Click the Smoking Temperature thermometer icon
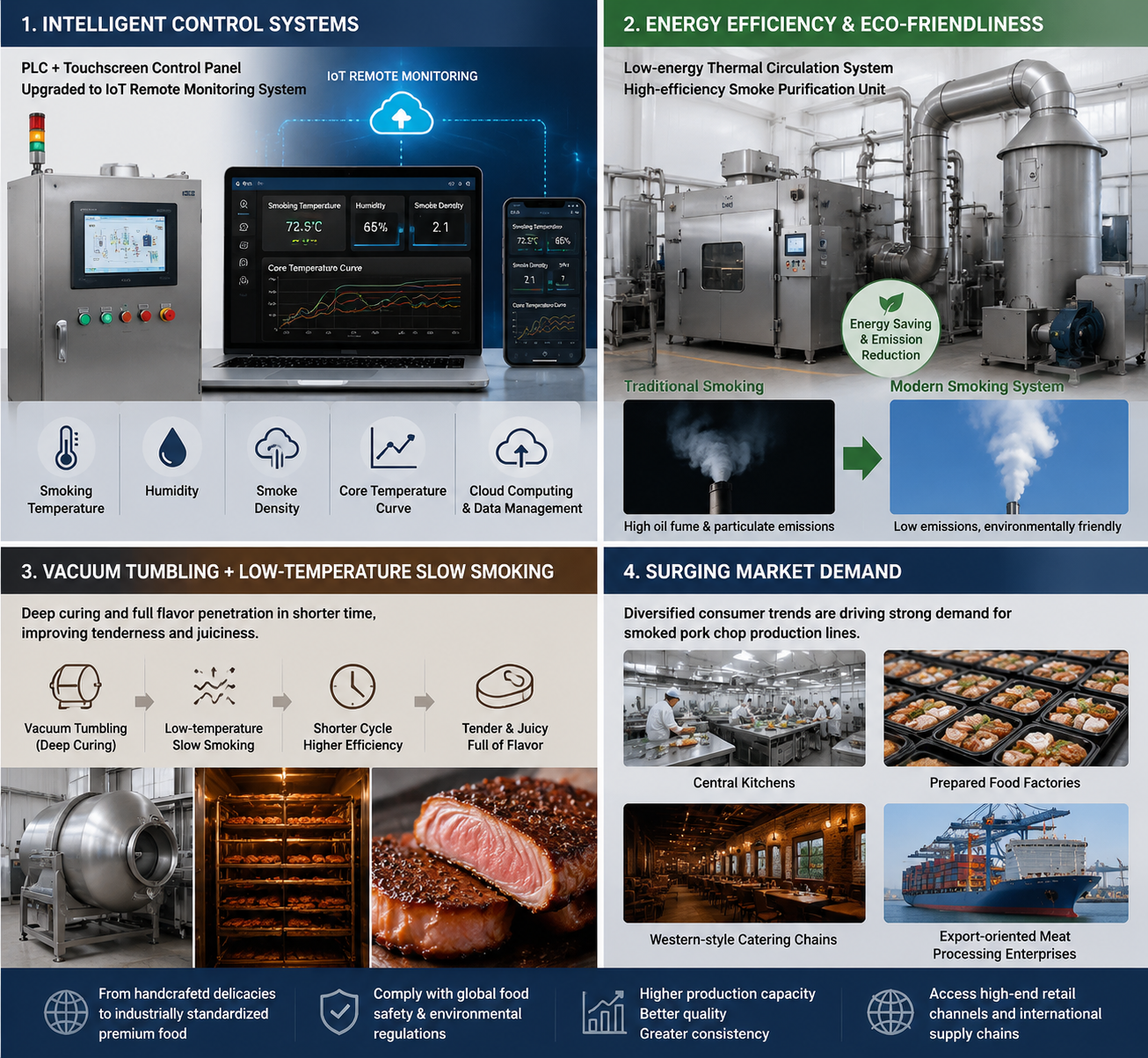This screenshot has height=1058, width=1148. [66, 447]
